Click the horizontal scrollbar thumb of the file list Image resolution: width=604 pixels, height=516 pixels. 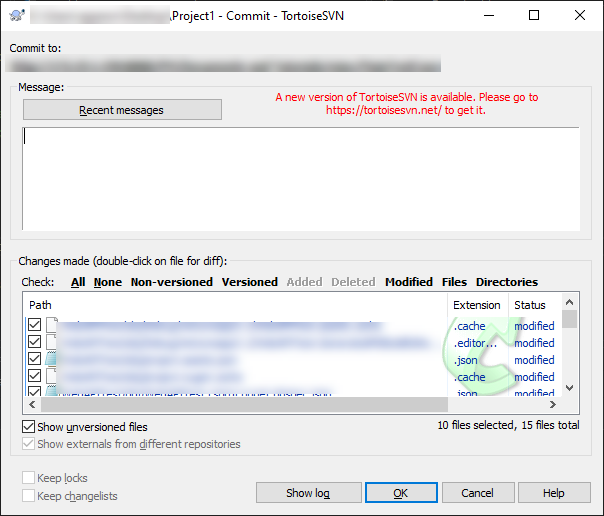244,404
